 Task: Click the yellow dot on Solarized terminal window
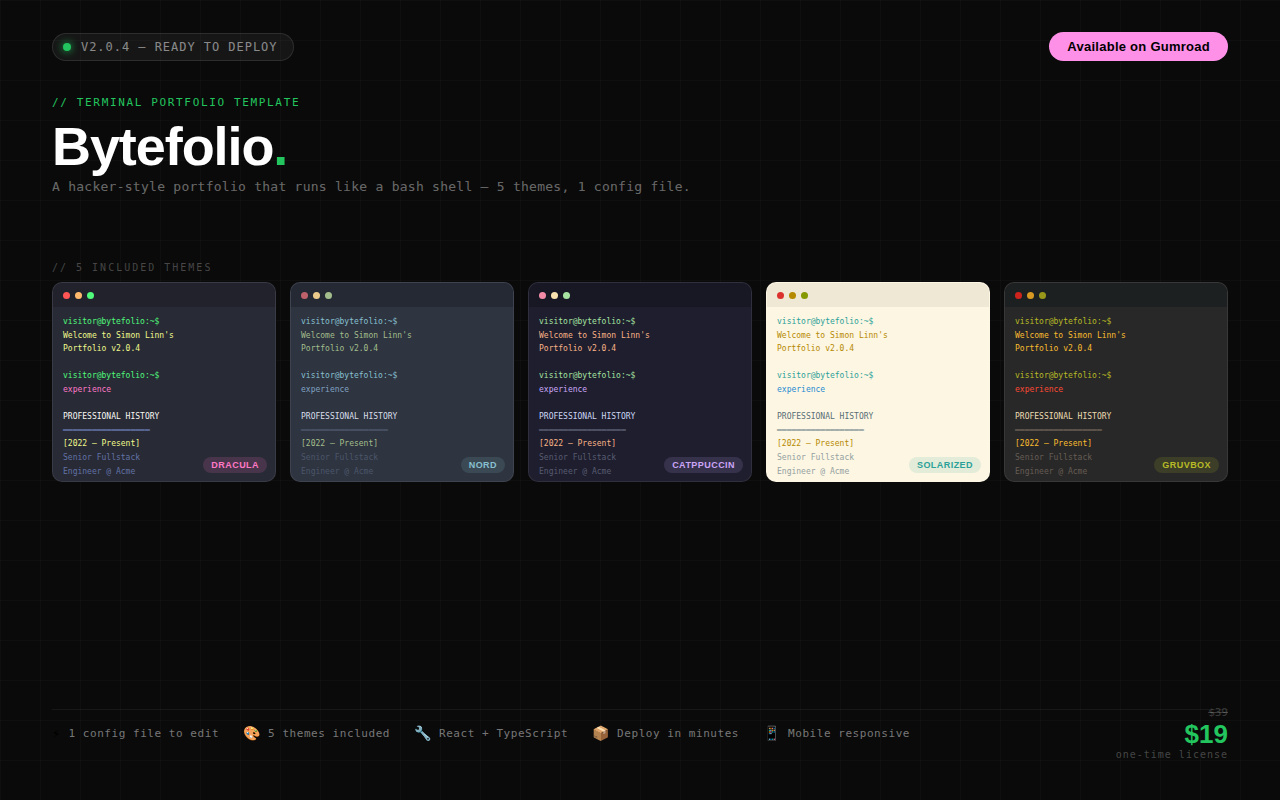(792, 295)
